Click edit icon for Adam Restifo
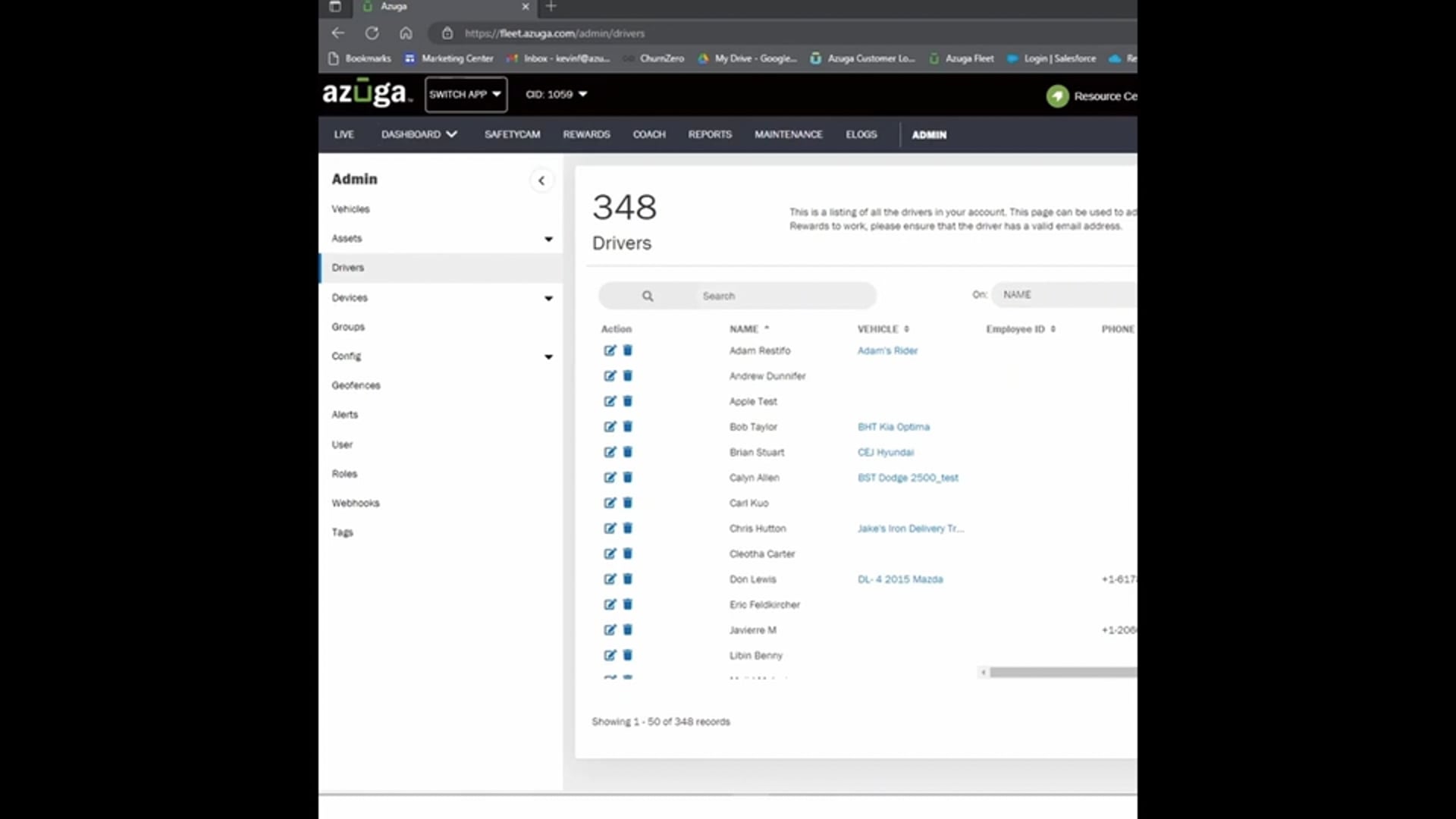This screenshot has height=819, width=1456. pos(610,350)
